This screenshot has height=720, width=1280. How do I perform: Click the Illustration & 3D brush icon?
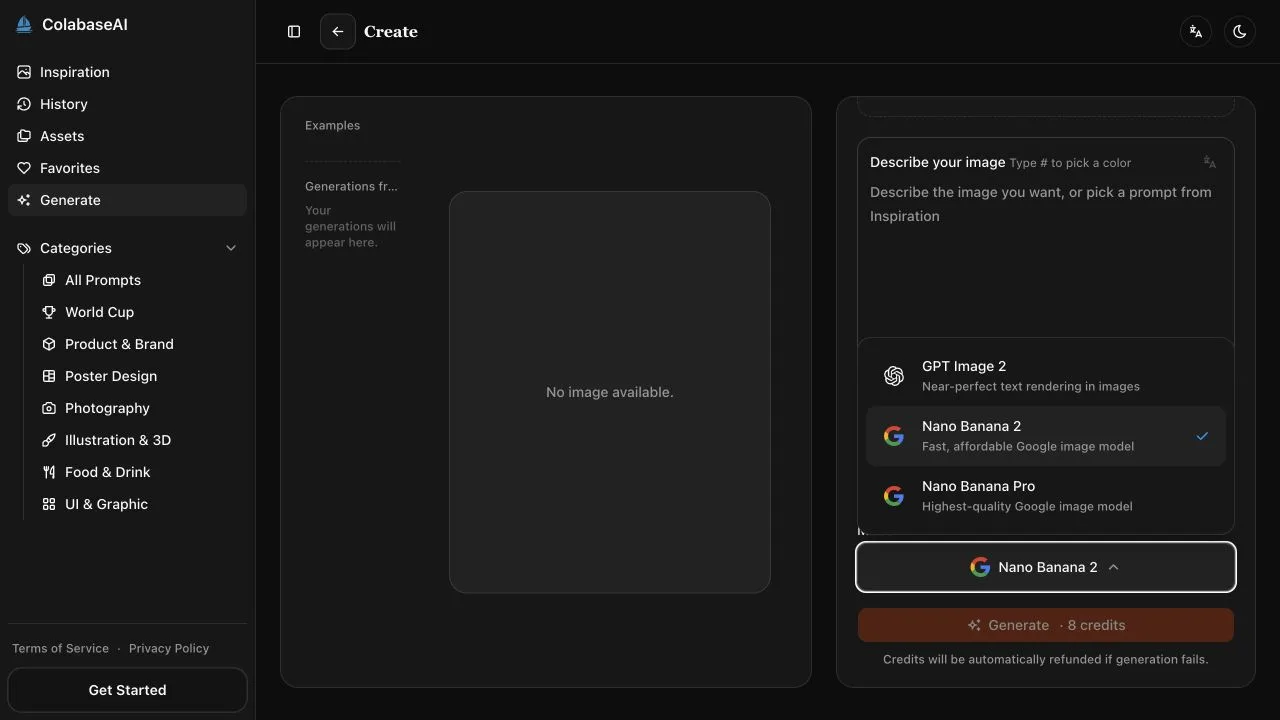pyautogui.click(x=49, y=440)
